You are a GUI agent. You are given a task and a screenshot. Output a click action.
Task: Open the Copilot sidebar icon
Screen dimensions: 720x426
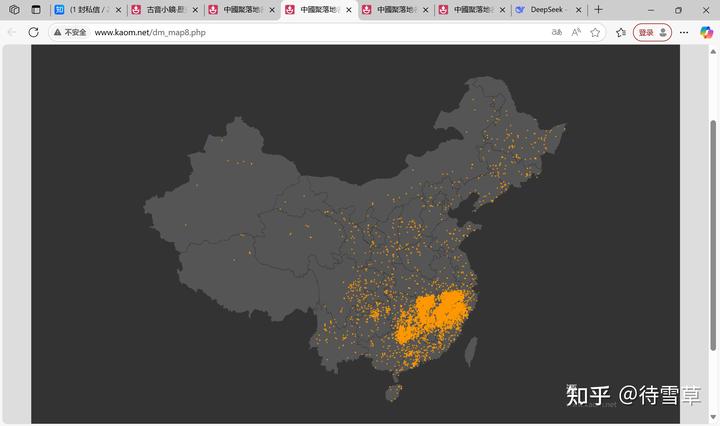coord(707,32)
